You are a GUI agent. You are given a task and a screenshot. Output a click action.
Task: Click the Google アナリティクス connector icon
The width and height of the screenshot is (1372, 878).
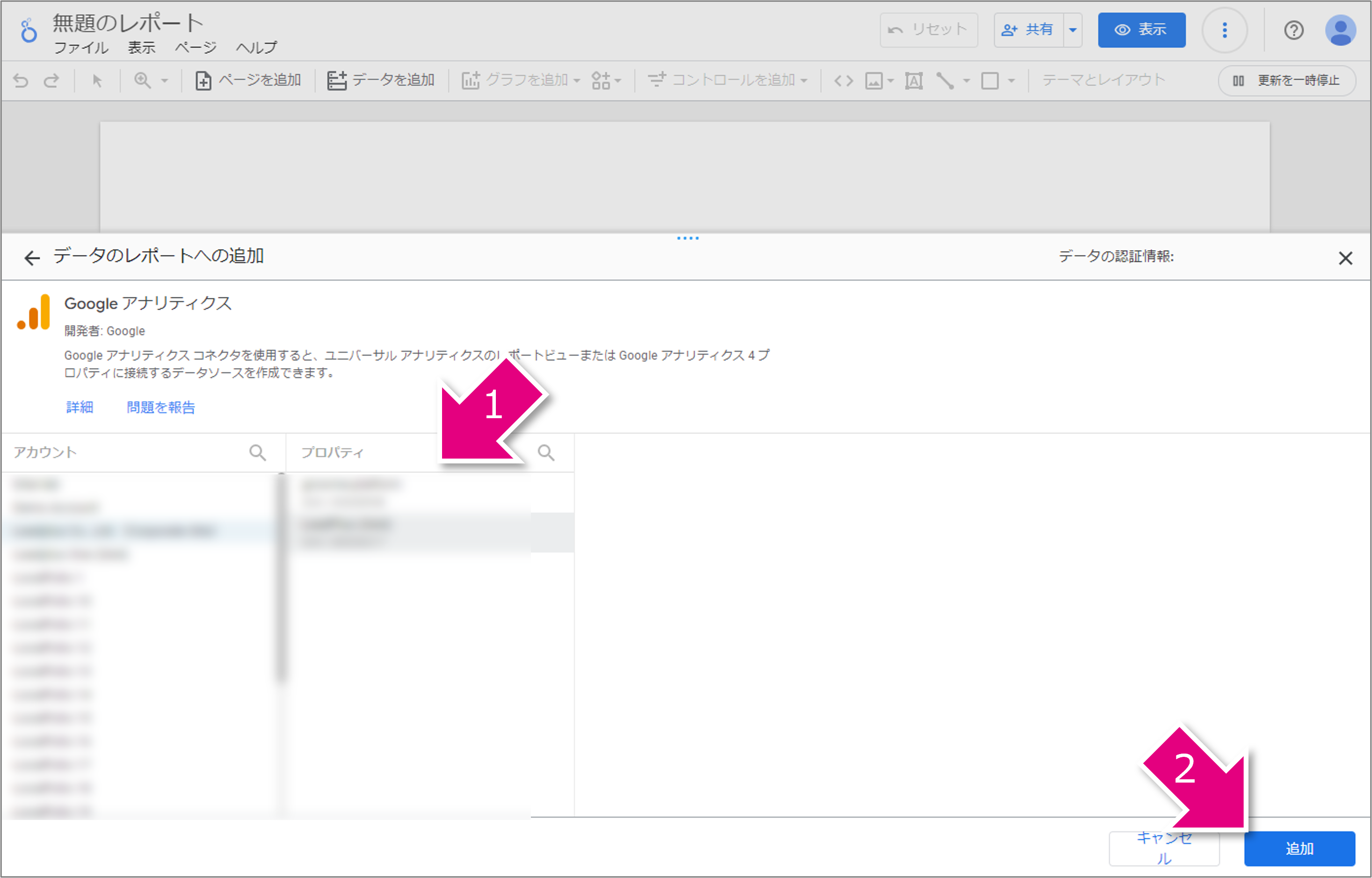[34, 312]
